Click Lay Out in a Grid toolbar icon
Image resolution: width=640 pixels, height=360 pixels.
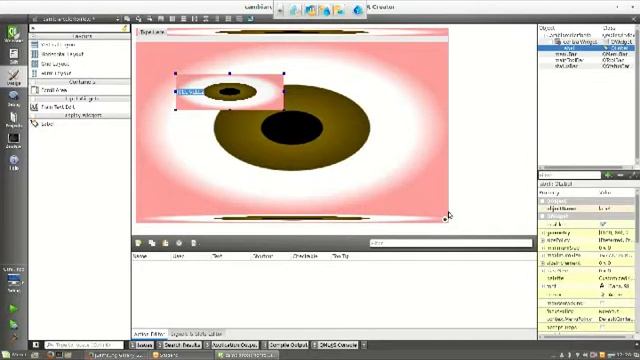pos(228,19)
